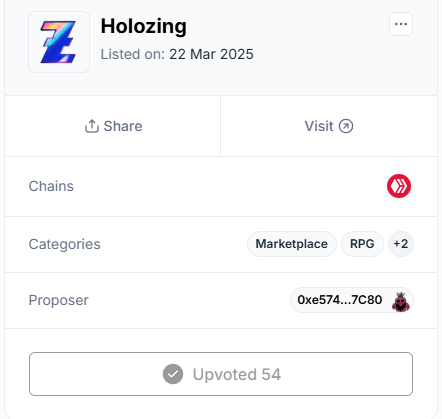This screenshot has width=442, height=419.
Task: Click the share upload icon
Action: point(92,126)
